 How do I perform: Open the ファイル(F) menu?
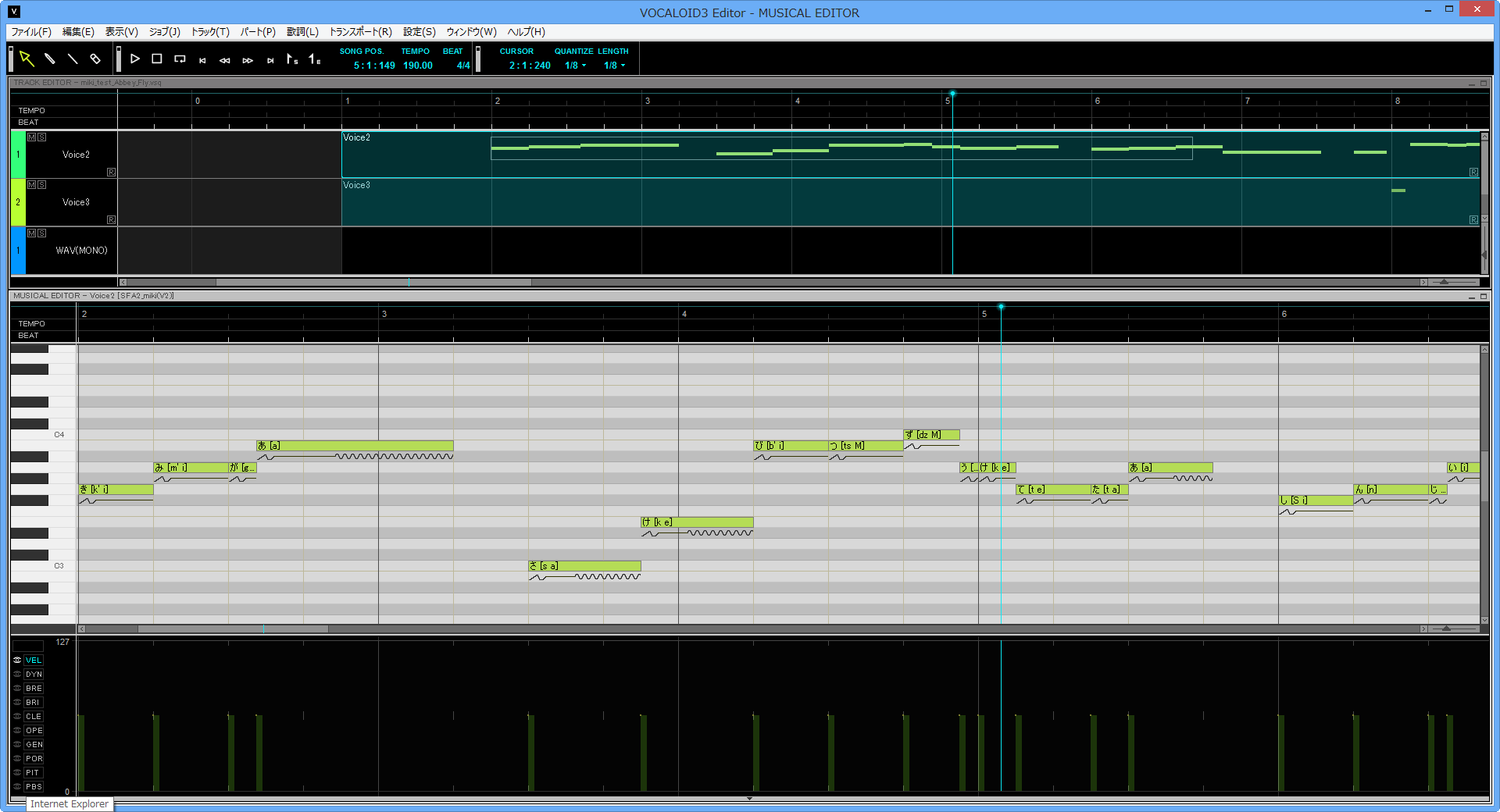point(31,32)
